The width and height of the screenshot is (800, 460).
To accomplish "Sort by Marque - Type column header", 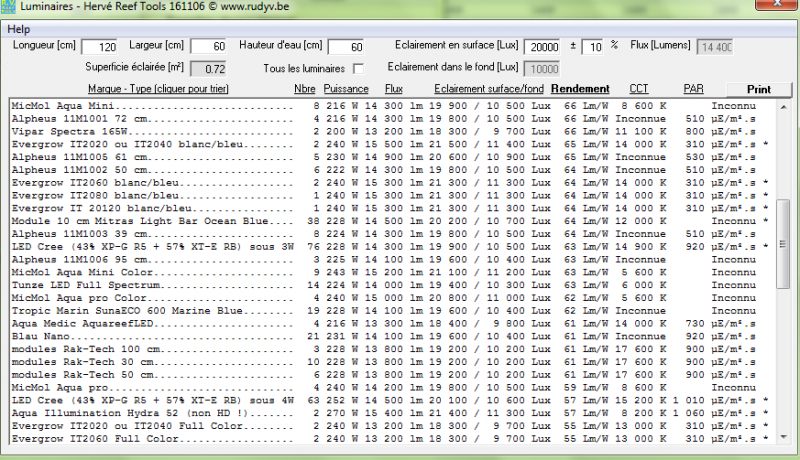I will point(158,89).
